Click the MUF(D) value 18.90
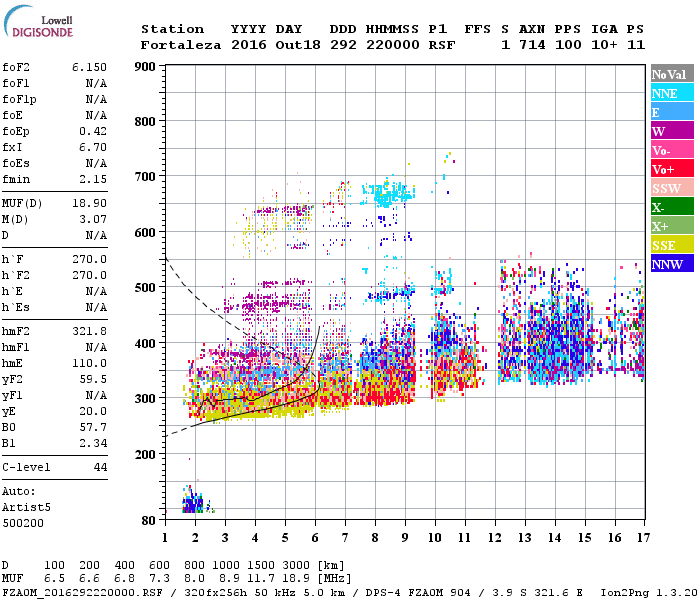 click(89, 204)
